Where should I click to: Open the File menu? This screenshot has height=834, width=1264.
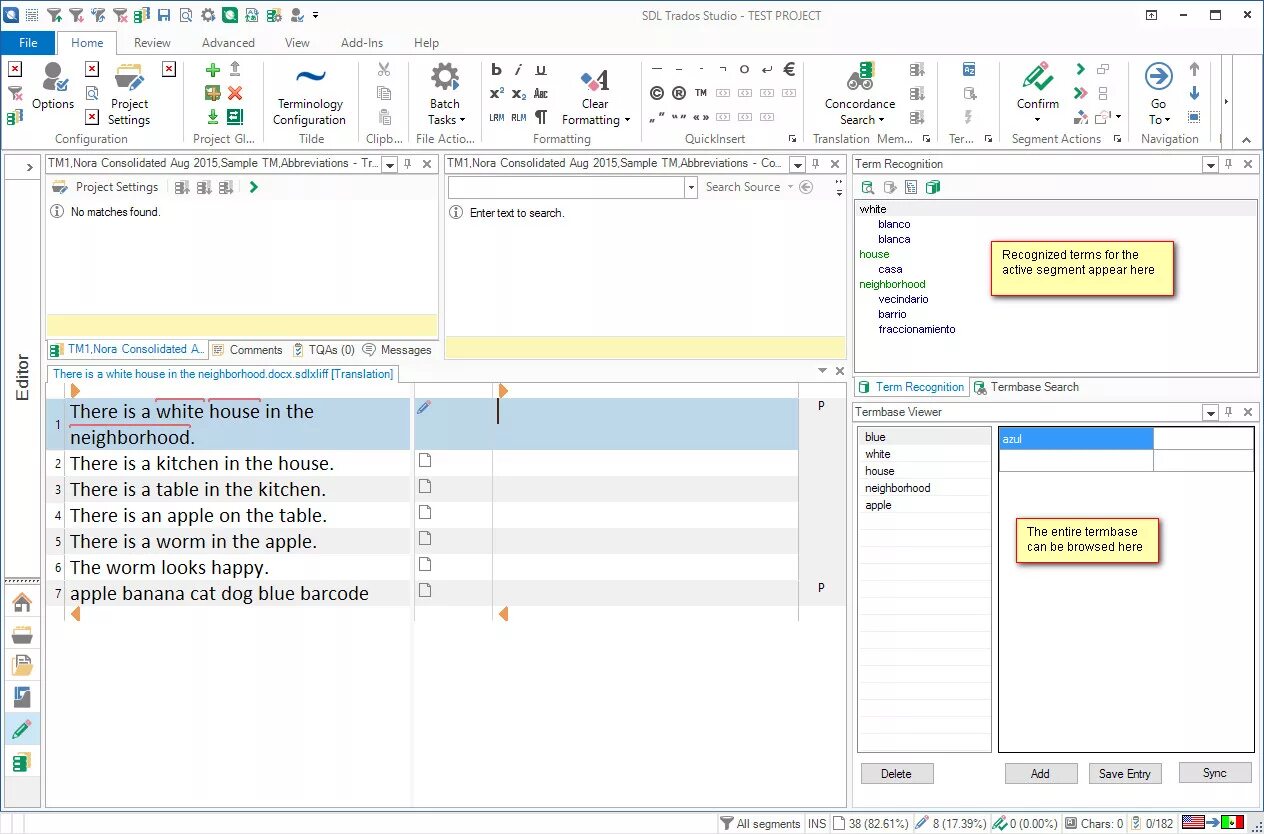tap(28, 43)
